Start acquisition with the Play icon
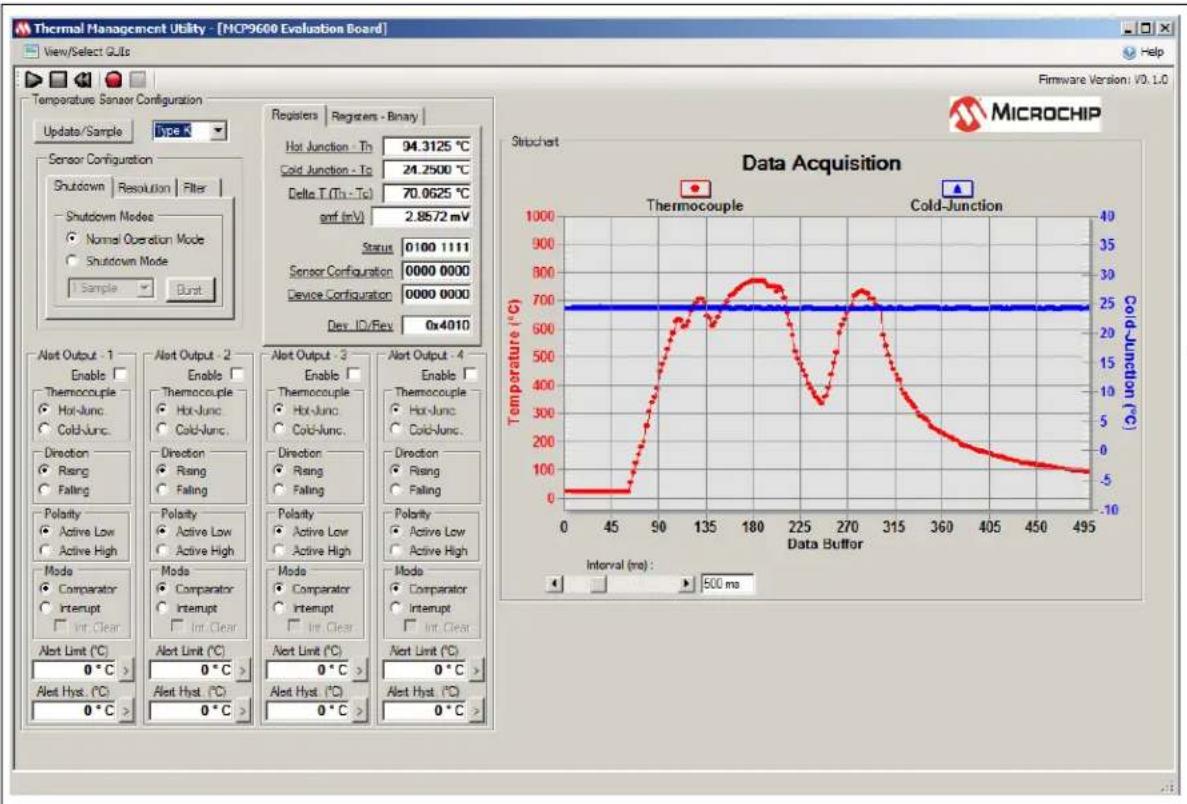Image resolution: width=1187 pixels, height=804 pixels. pyautogui.click(x=33, y=79)
